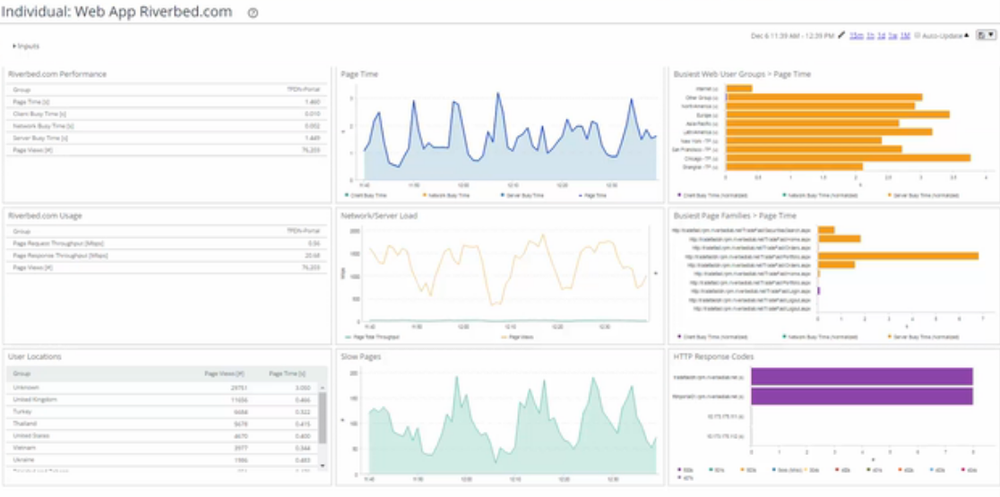The height and width of the screenshot is (497, 1000).
Task: Click Server Busy Time [s] row in Performance table
Action: tap(167, 138)
